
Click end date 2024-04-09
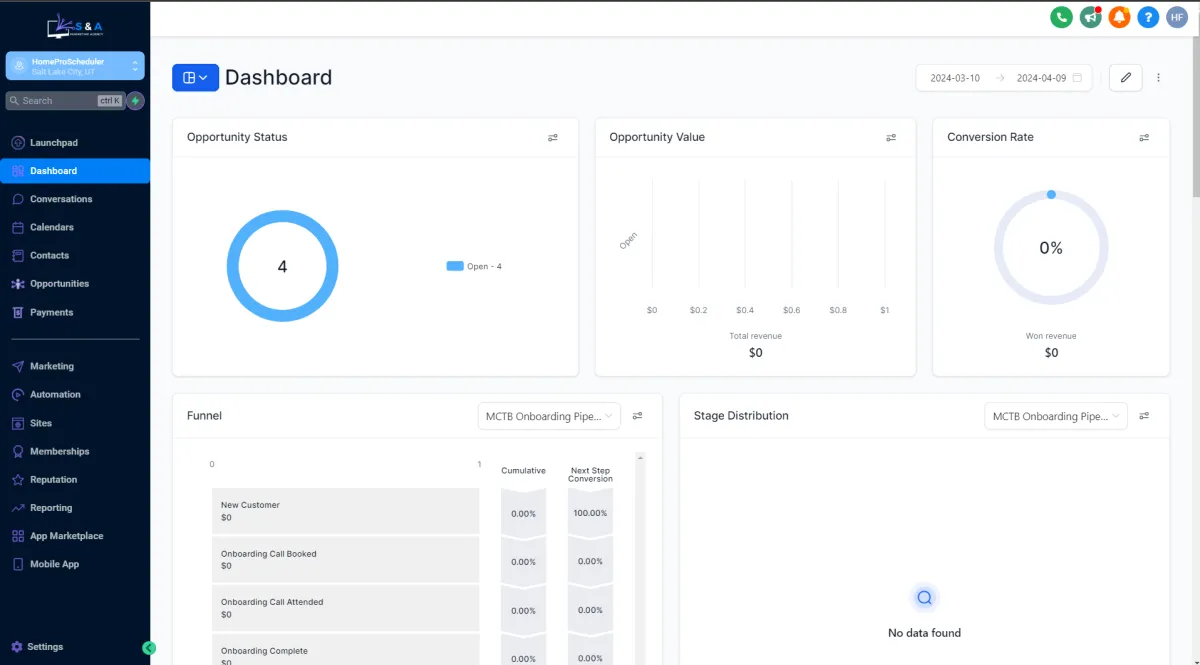pyautogui.click(x=1041, y=78)
